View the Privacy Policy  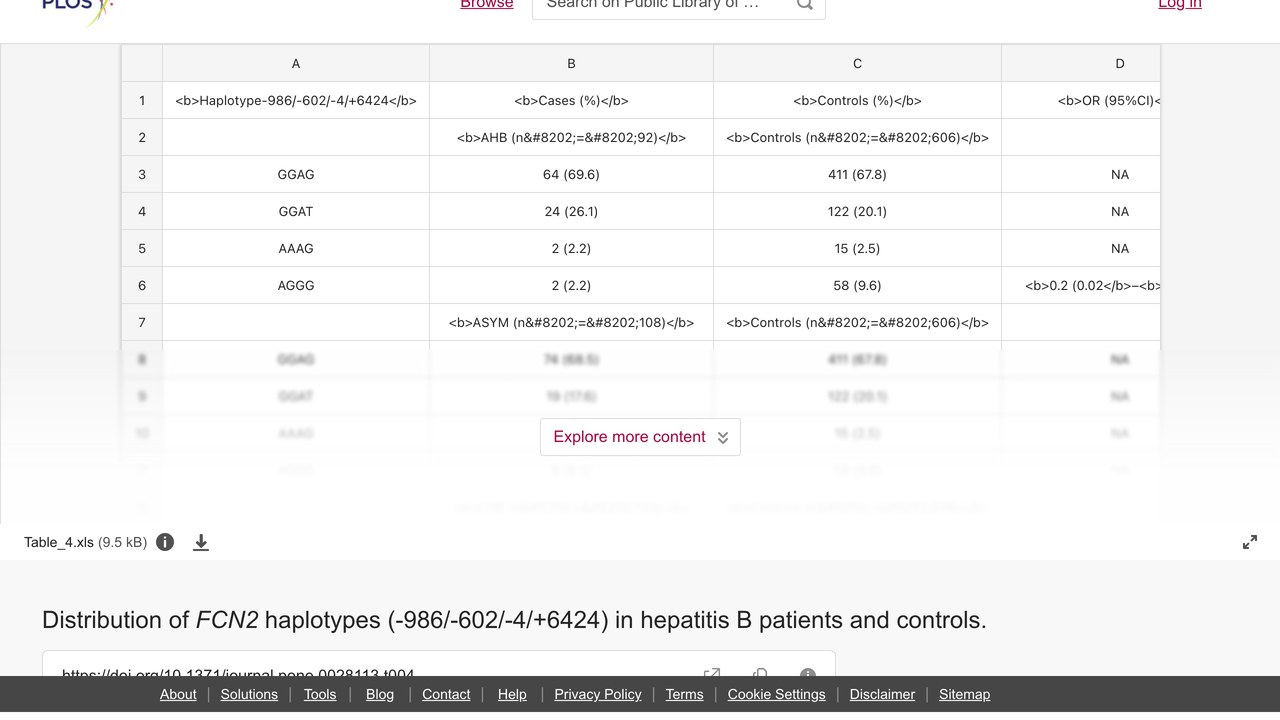(598, 694)
